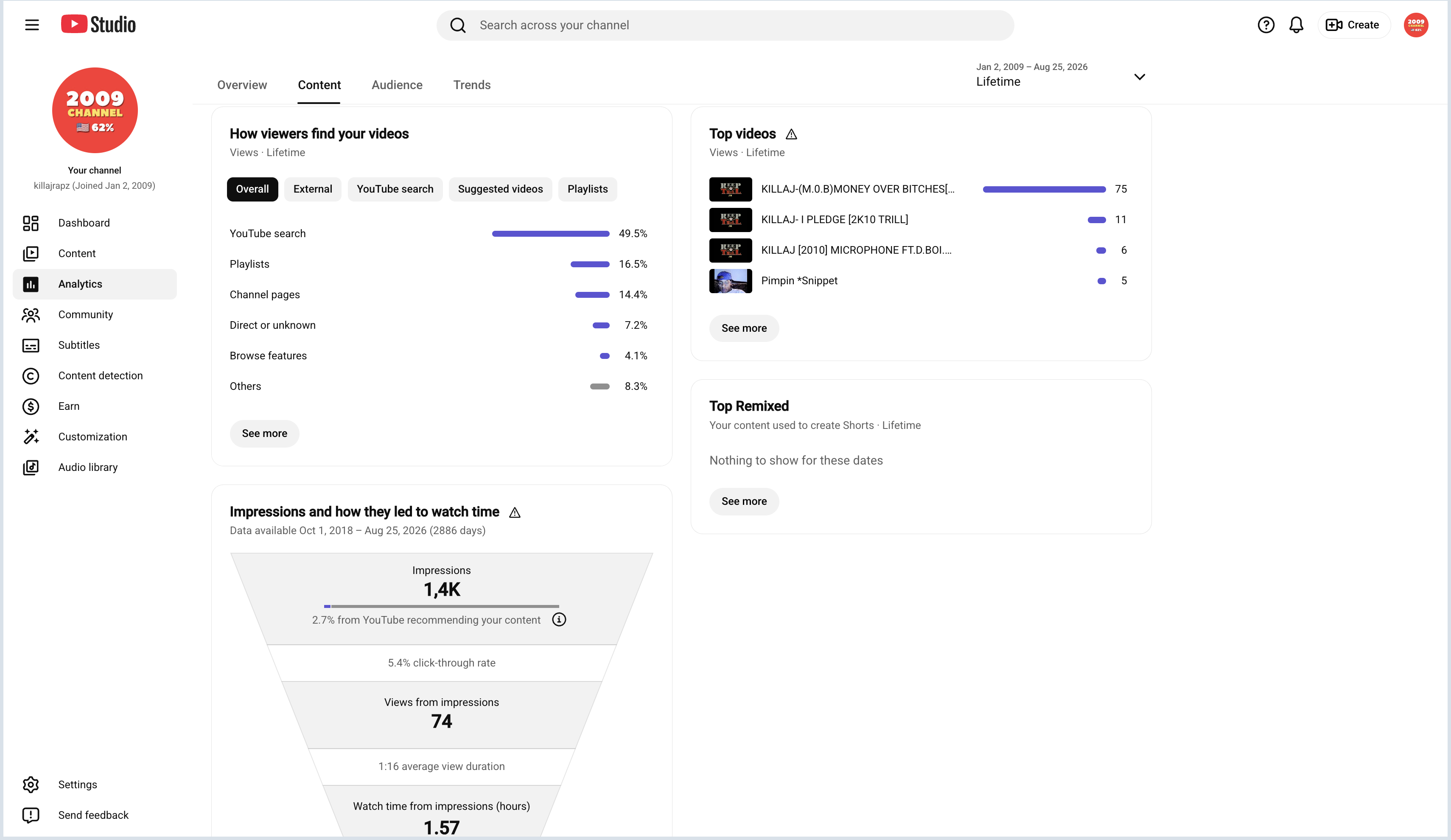Viewport: 1451px width, 840px height.
Task: Click the killajrapz channel name text
Action: click(x=95, y=185)
